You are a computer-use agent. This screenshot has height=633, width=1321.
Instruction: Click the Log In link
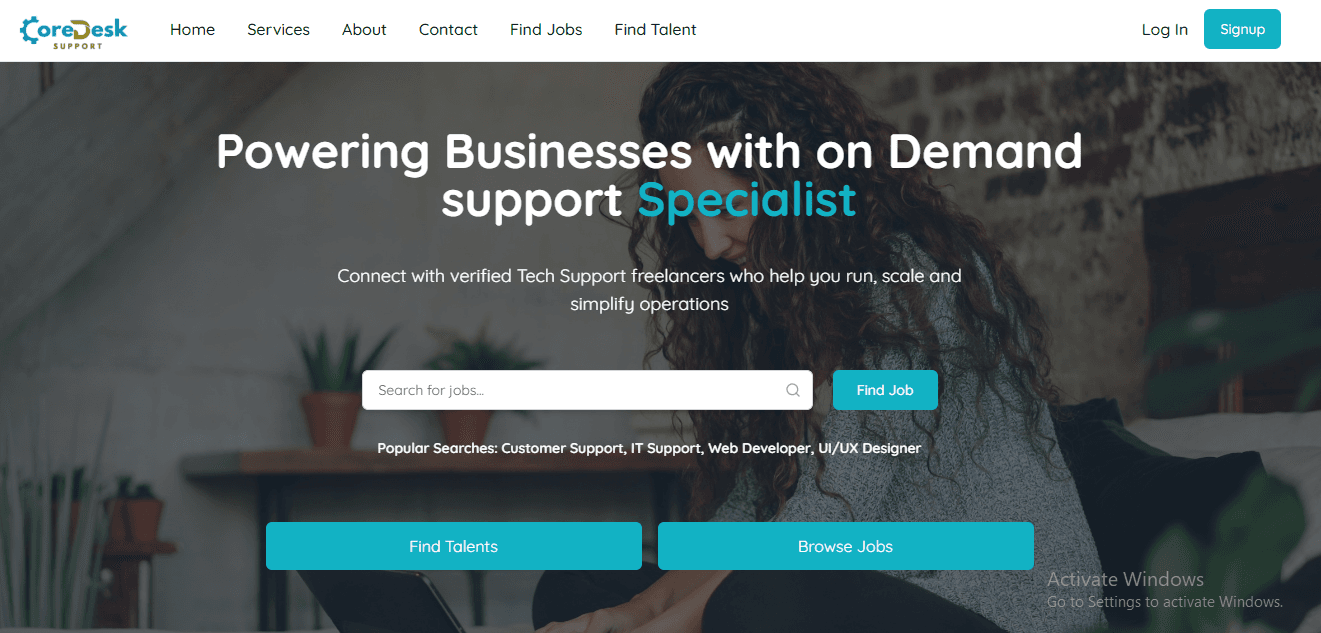1165,30
